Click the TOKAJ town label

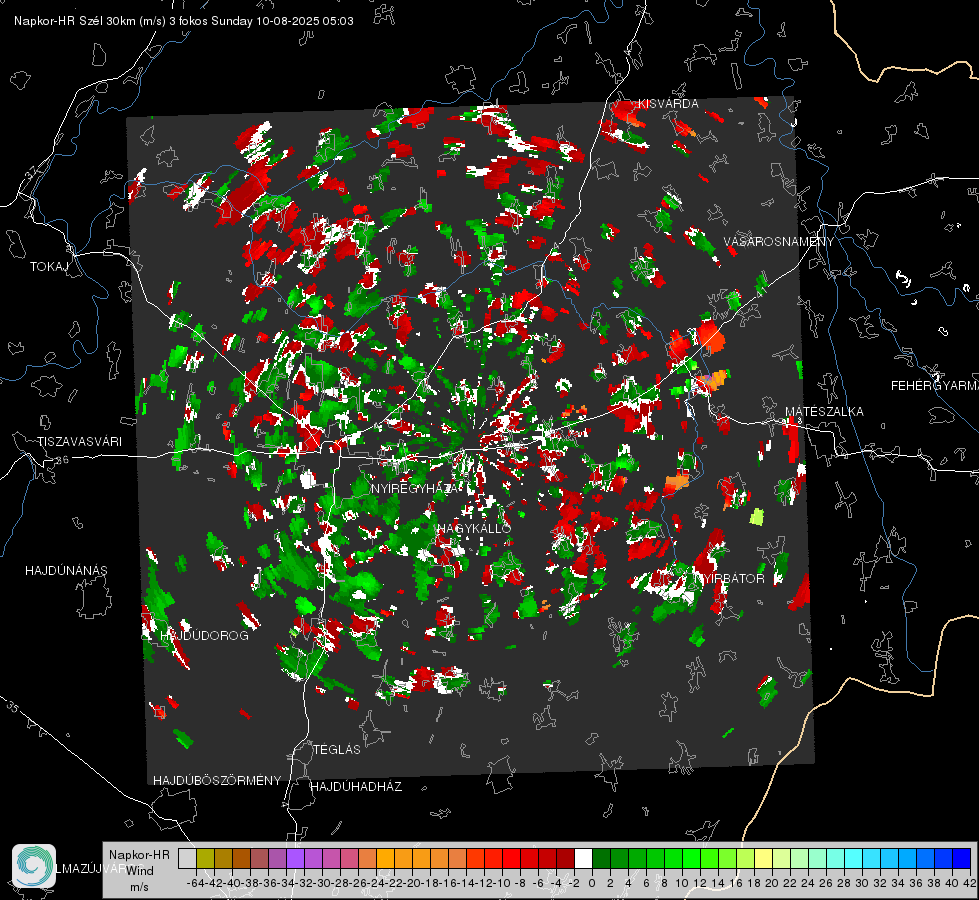pos(49,267)
